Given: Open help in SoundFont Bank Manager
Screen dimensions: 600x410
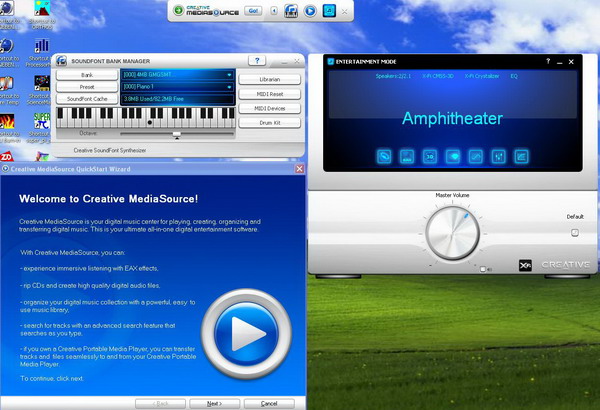Looking at the screenshot, I should pos(257,60).
